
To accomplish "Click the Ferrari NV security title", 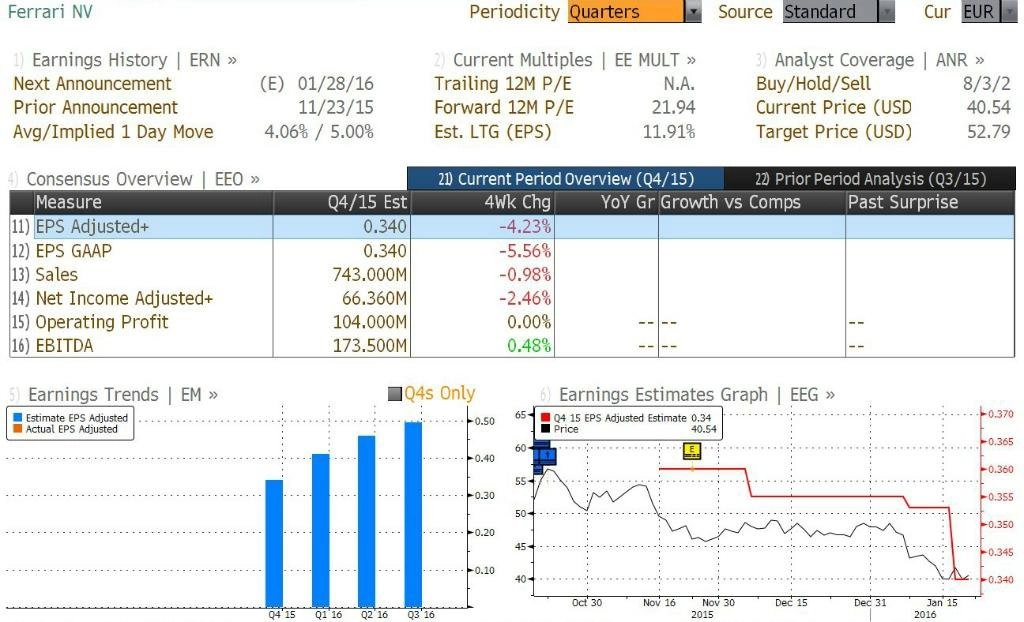I will [50, 12].
